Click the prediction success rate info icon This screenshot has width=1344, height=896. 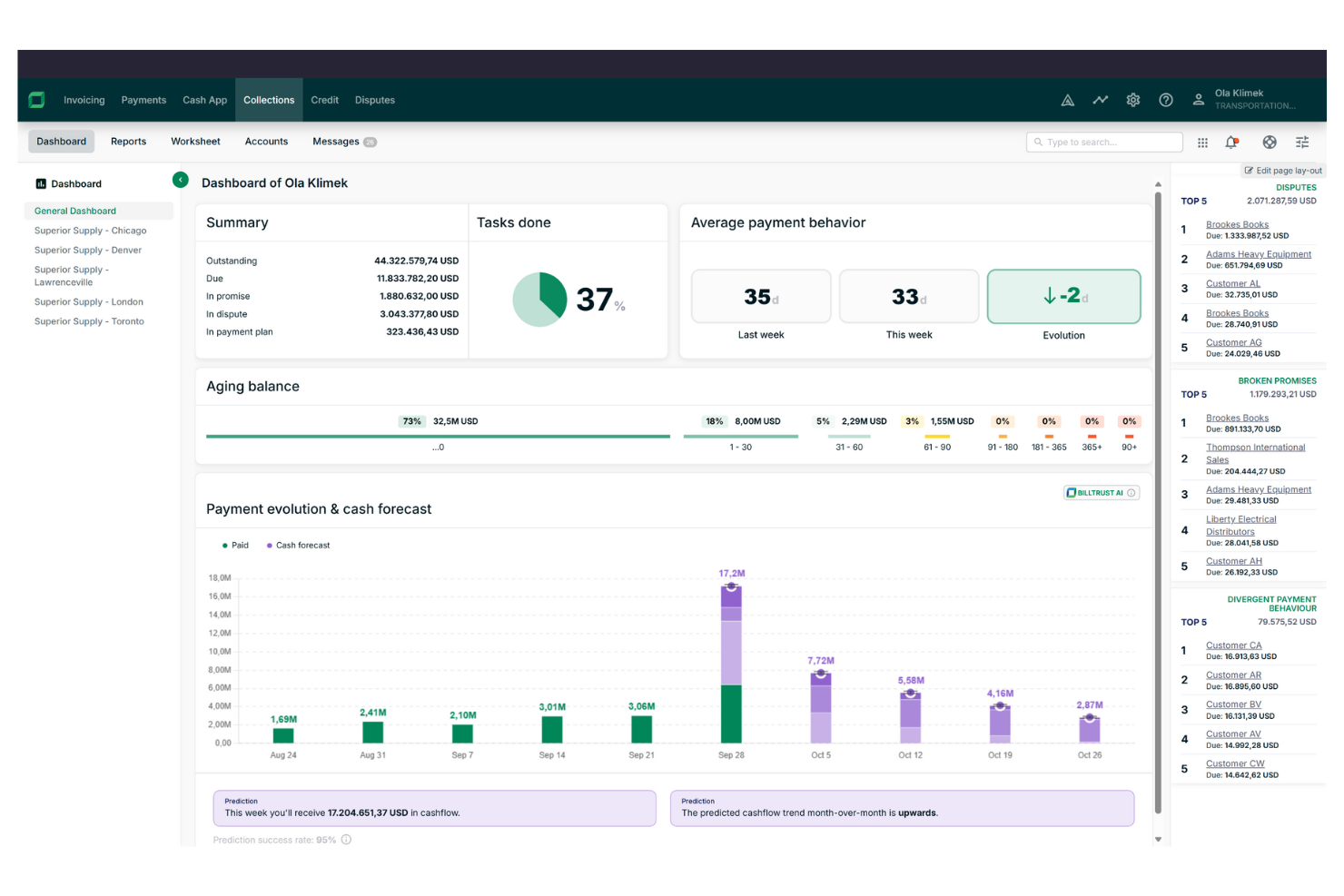(345, 840)
